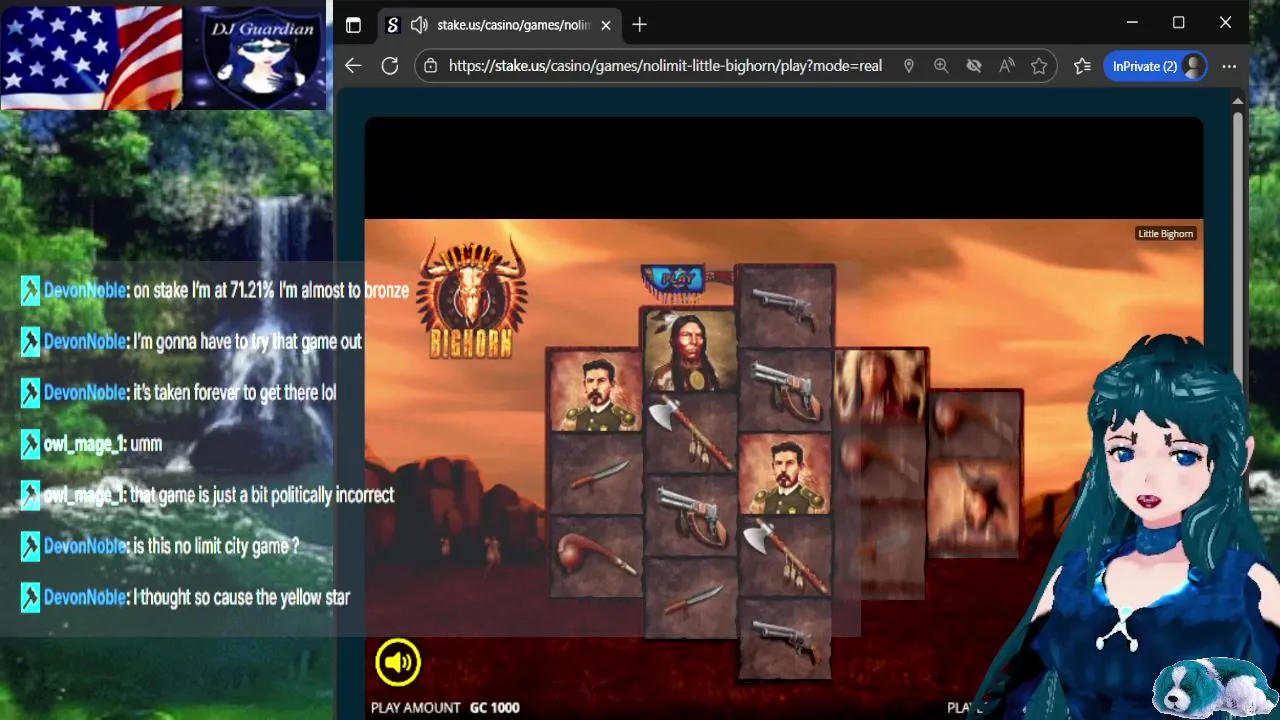Screen dimensions: 1280x720
Task: Click the zoom magnifier icon in address bar
Action: pyautogui.click(x=941, y=66)
